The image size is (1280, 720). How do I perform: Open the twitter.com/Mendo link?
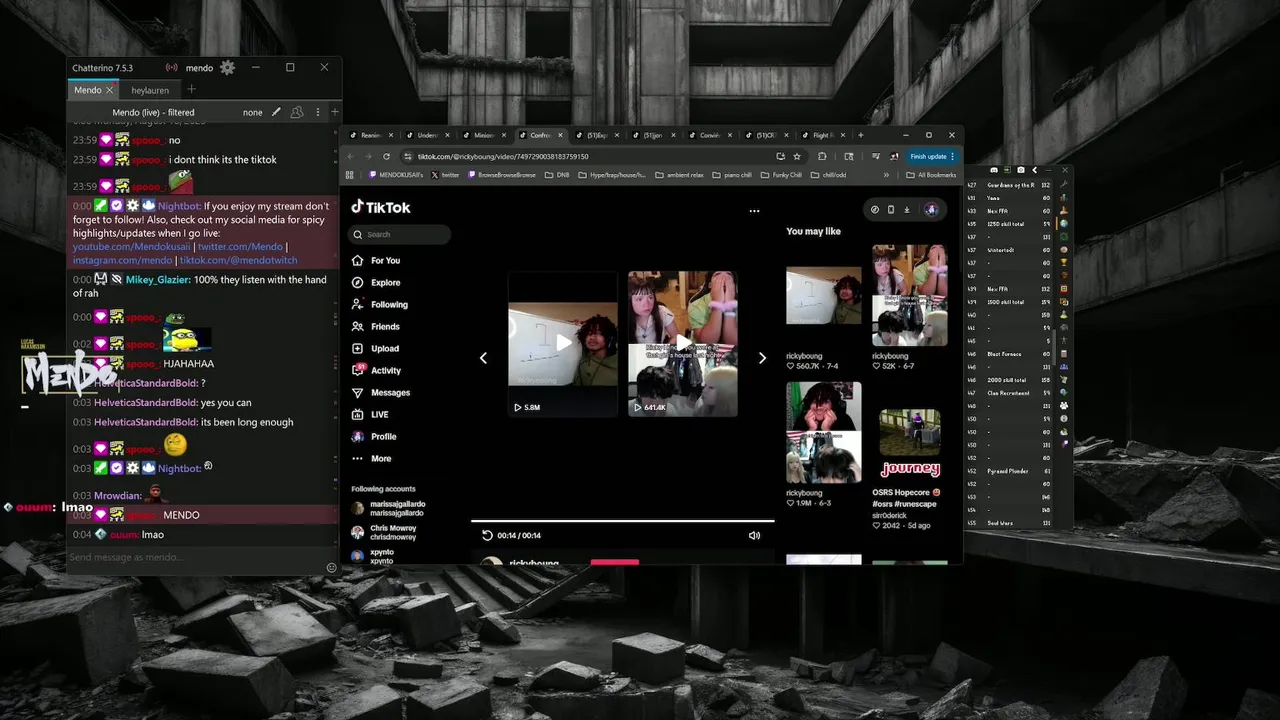[240, 246]
